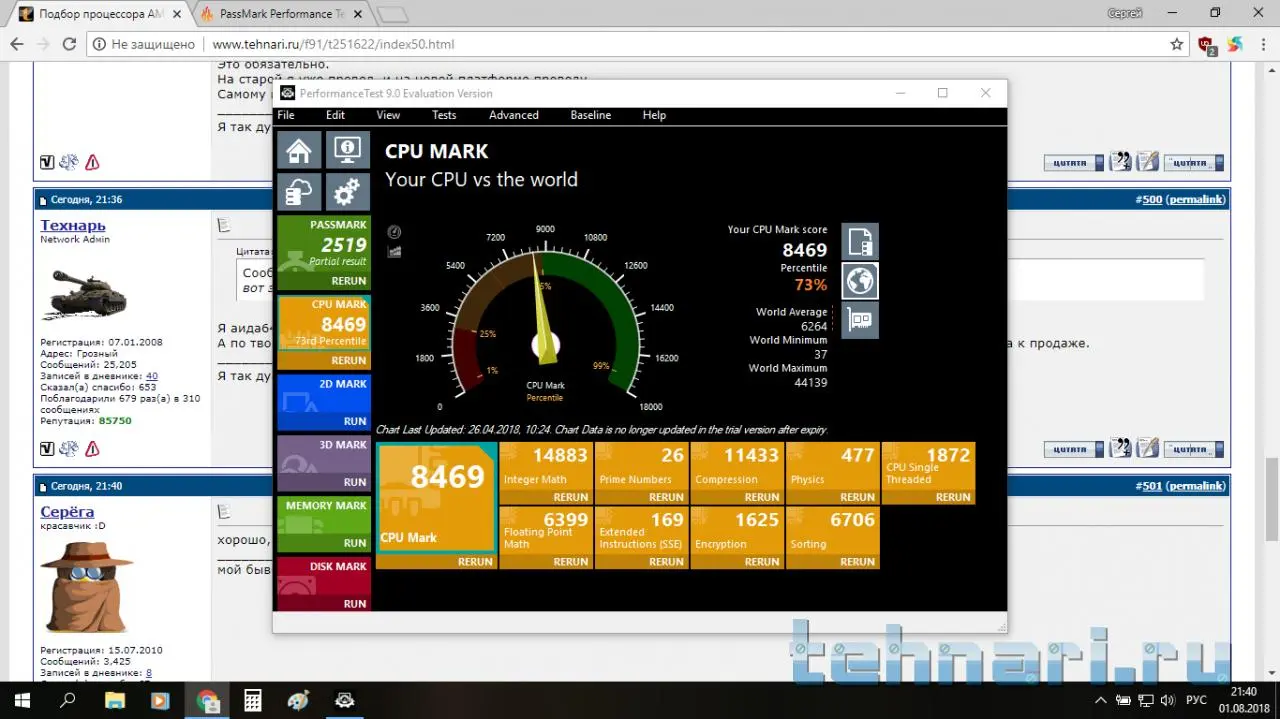Rerun the Sorting test
Screen dimensions: 1280x719
pyautogui.click(x=857, y=562)
